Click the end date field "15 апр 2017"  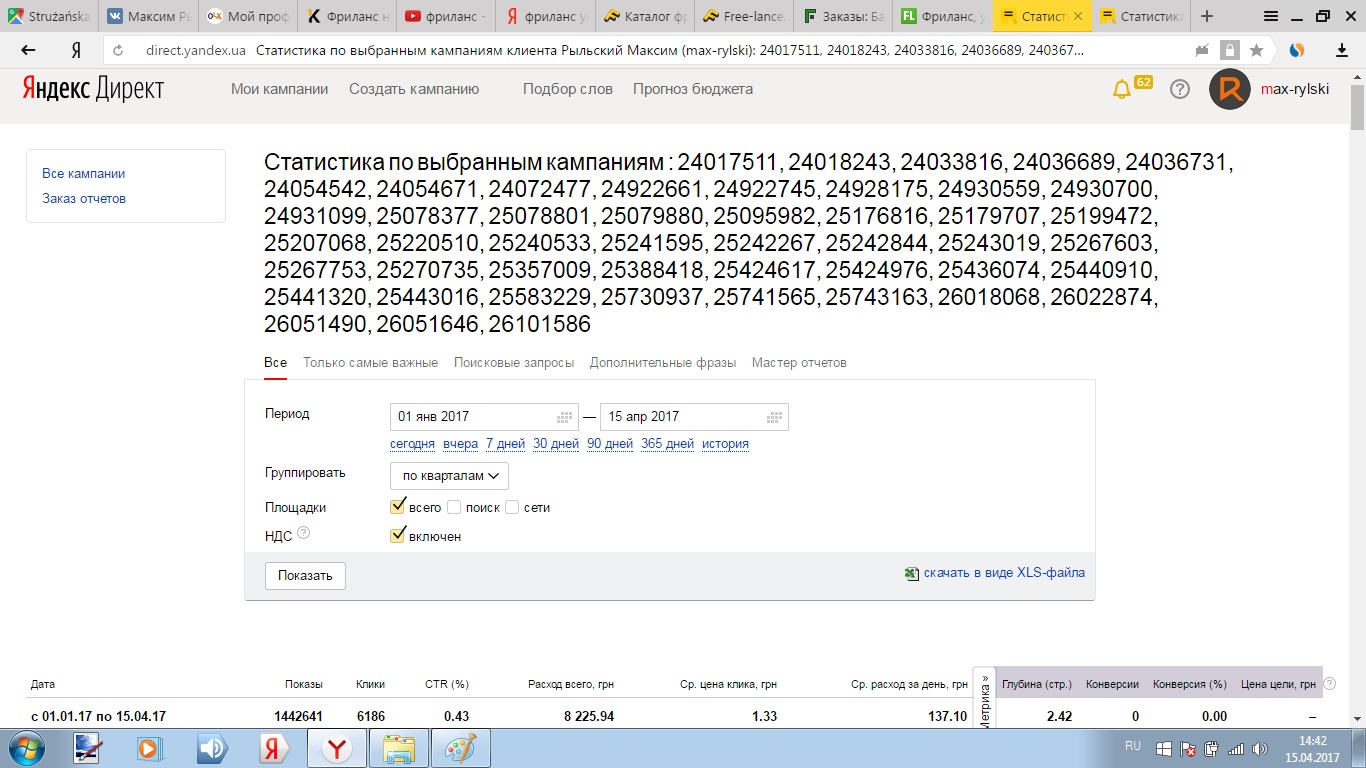coord(694,417)
